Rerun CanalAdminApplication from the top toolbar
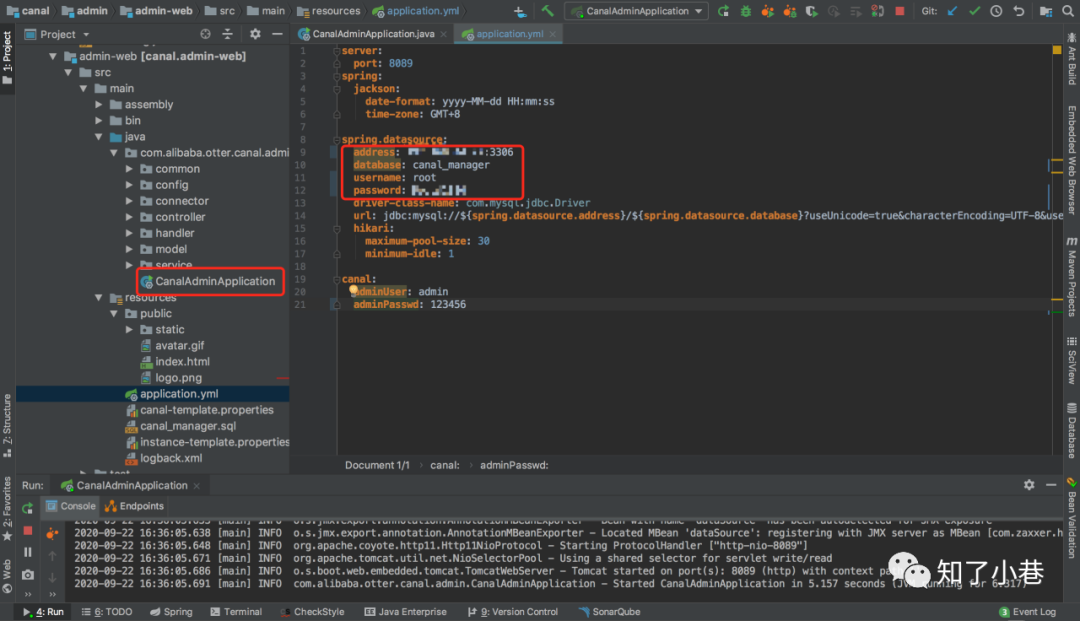Screen dimensions: 1080x621 pyautogui.click(x=723, y=11)
